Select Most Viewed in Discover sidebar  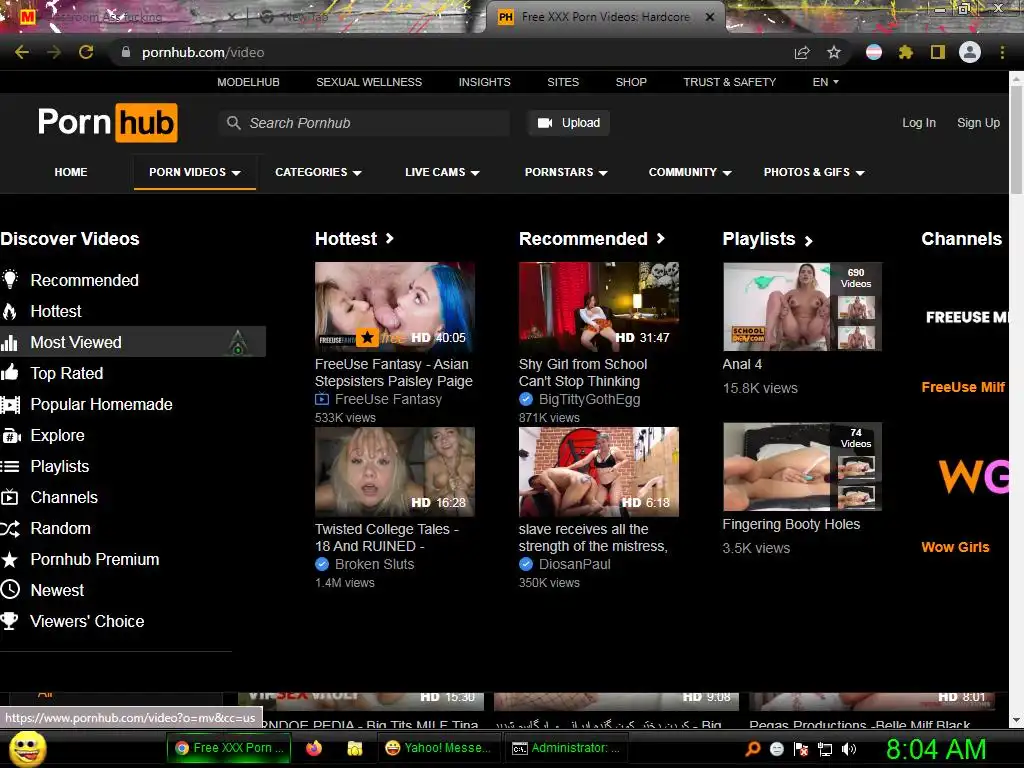tap(133, 342)
